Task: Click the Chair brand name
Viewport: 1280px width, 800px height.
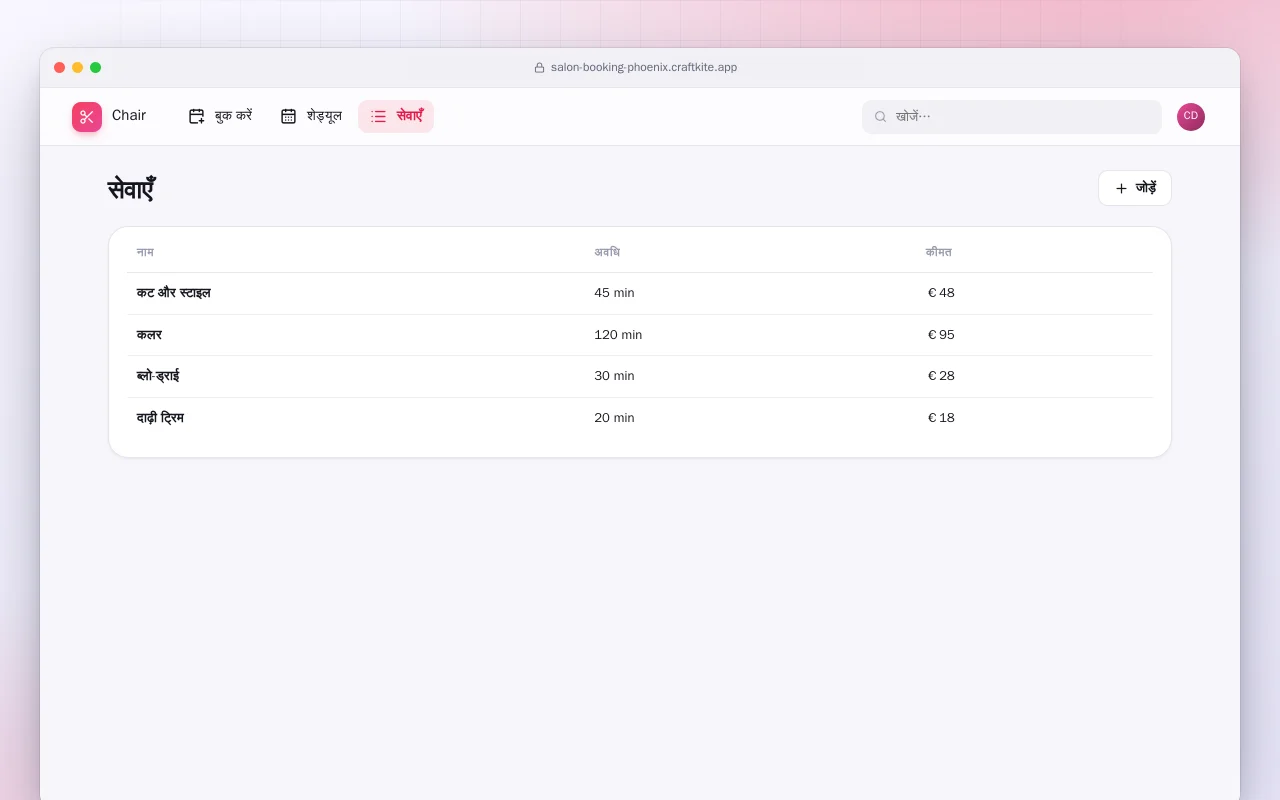Action: click(129, 116)
